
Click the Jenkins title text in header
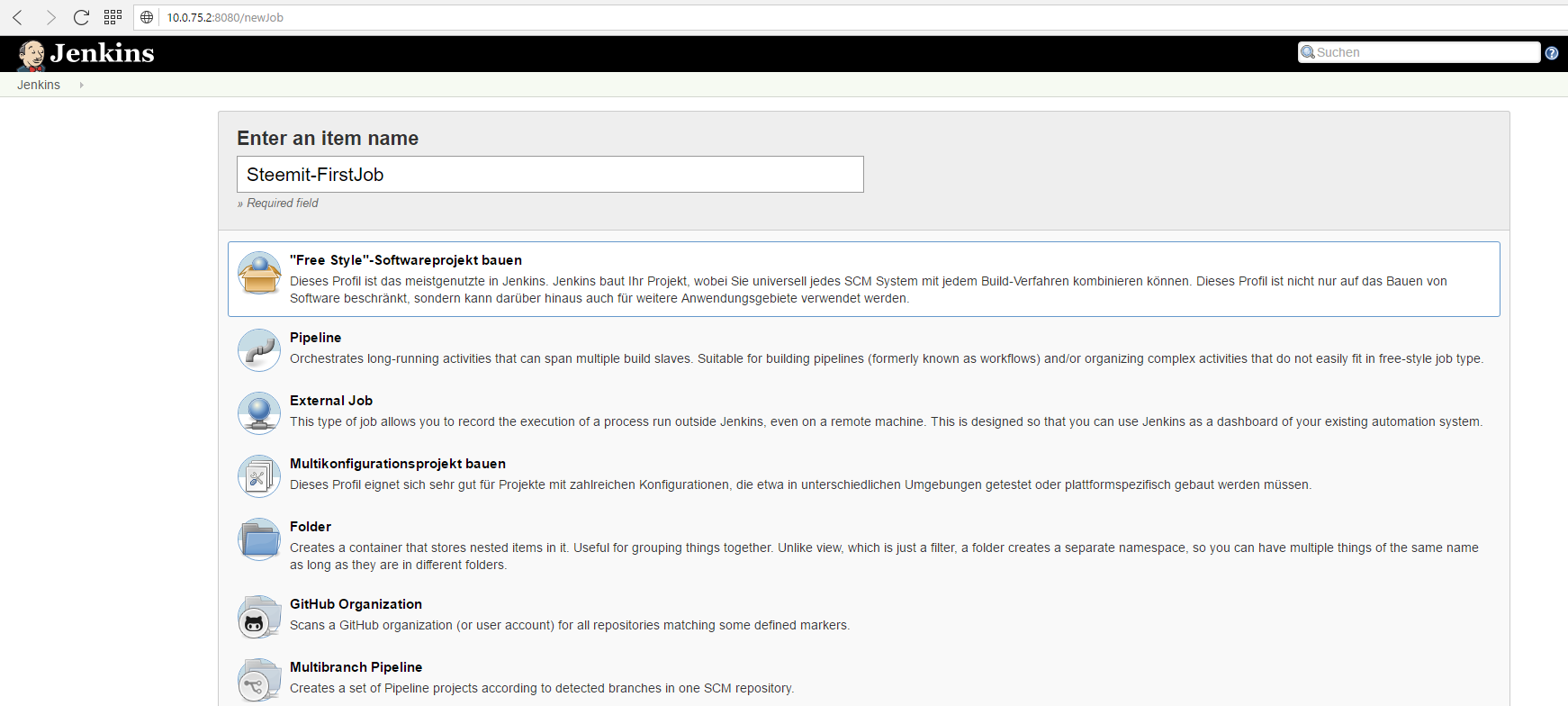[x=102, y=53]
